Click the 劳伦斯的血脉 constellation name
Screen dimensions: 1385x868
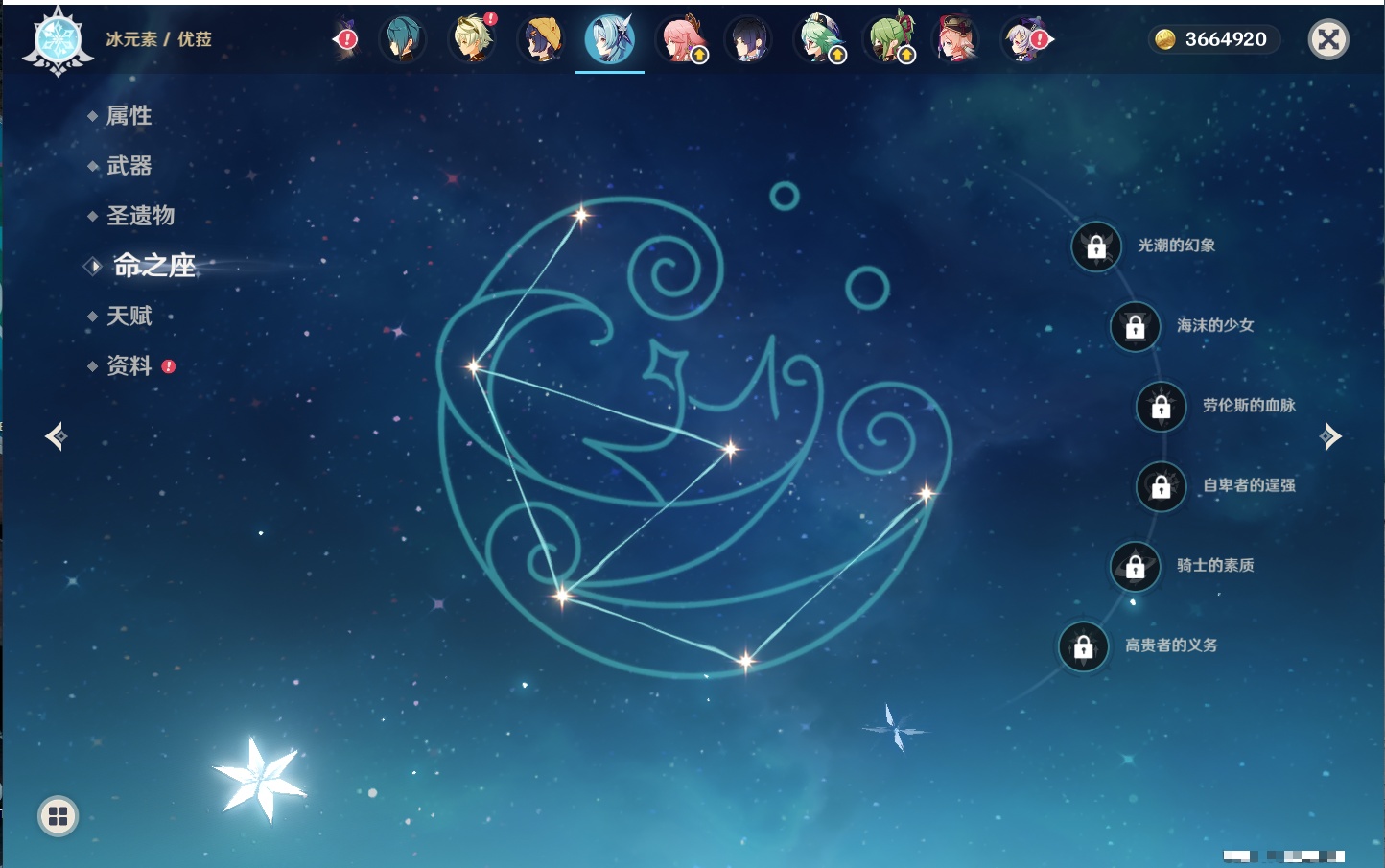[x=1249, y=405]
